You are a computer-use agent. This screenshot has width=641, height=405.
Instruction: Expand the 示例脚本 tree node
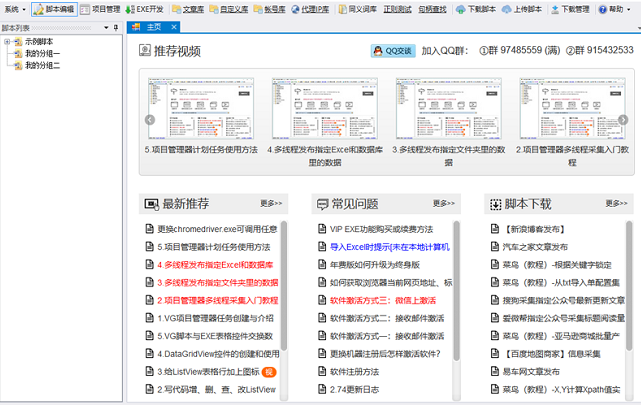[7, 42]
